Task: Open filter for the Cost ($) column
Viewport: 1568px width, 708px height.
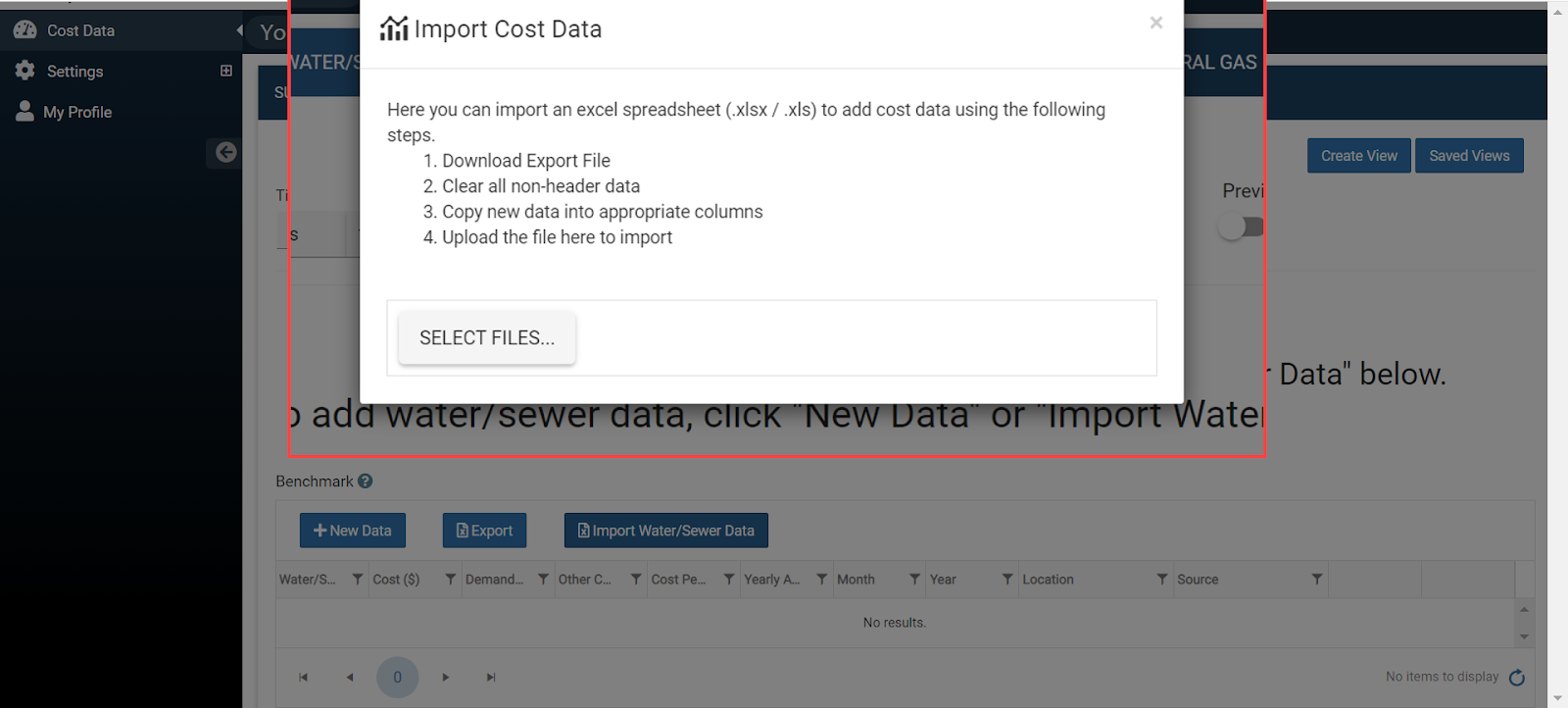Action: (x=450, y=580)
